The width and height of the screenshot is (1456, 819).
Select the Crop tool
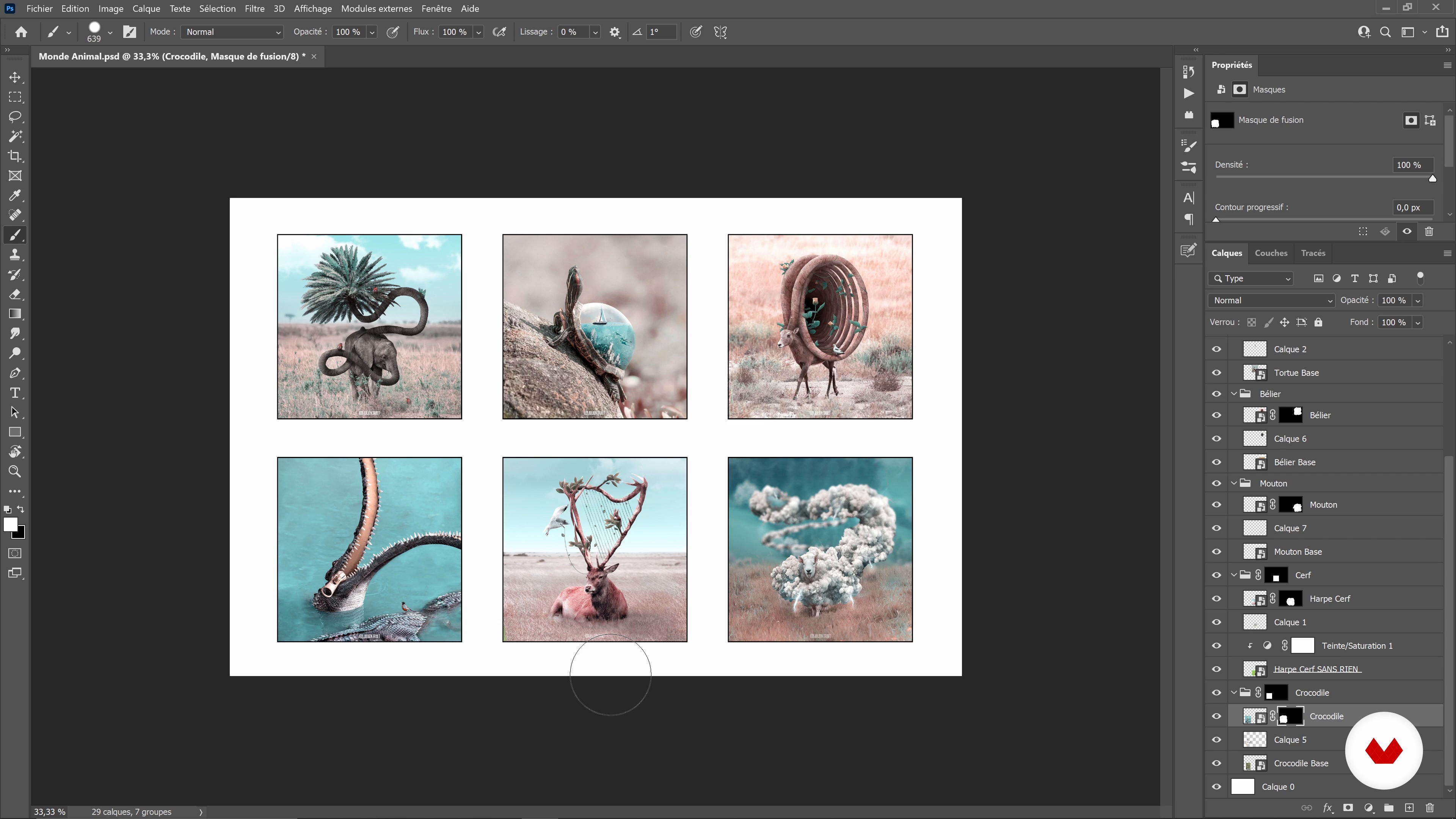[x=15, y=156]
